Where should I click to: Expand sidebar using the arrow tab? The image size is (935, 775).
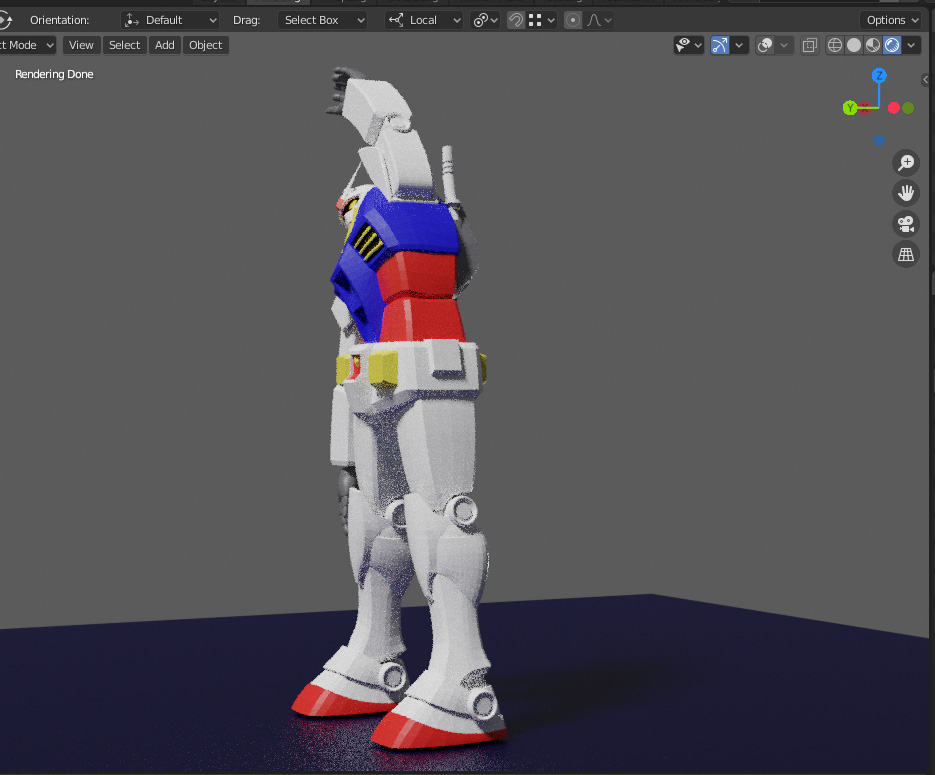point(926,80)
